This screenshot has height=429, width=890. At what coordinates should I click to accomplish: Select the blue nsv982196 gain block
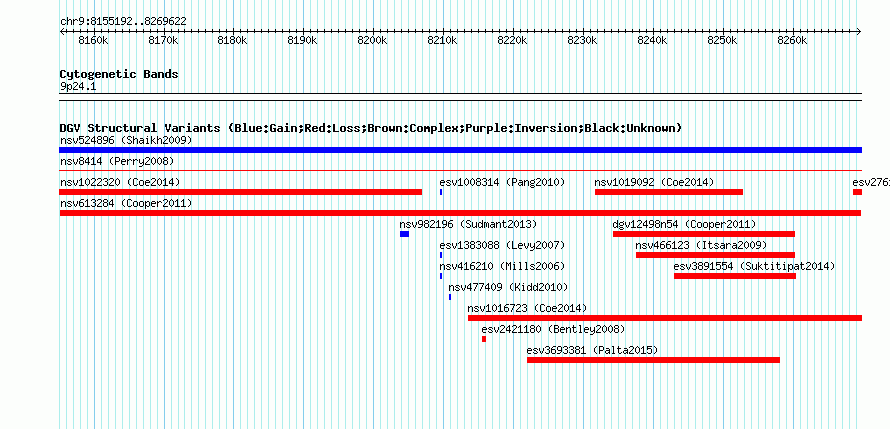click(x=404, y=234)
